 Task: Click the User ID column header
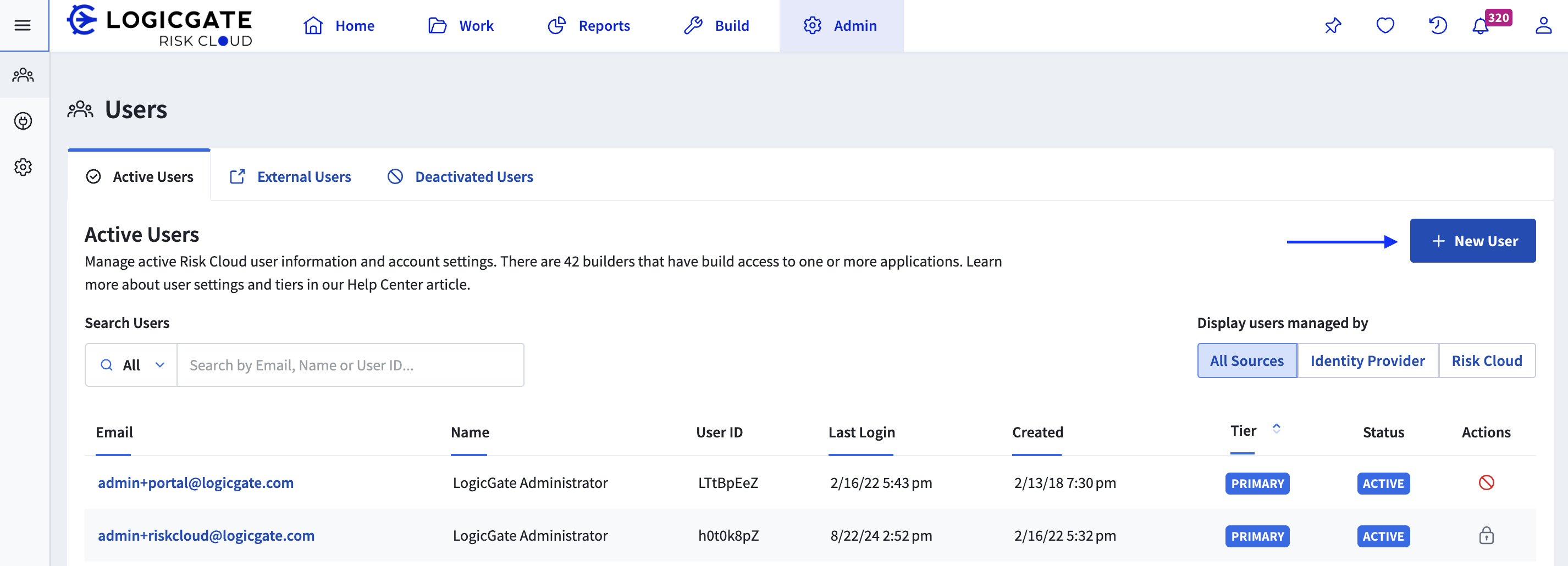(719, 432)
